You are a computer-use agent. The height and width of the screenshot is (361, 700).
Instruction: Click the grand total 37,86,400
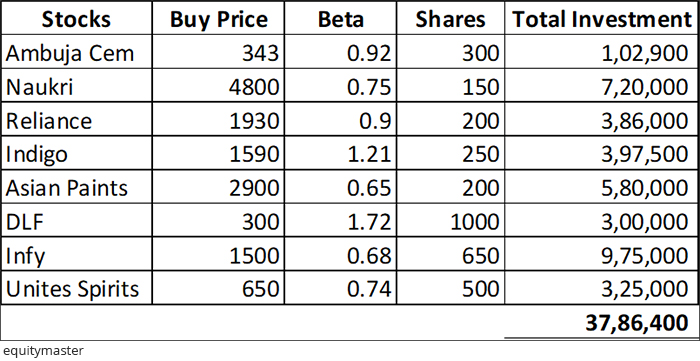click(x=637, y=323)
